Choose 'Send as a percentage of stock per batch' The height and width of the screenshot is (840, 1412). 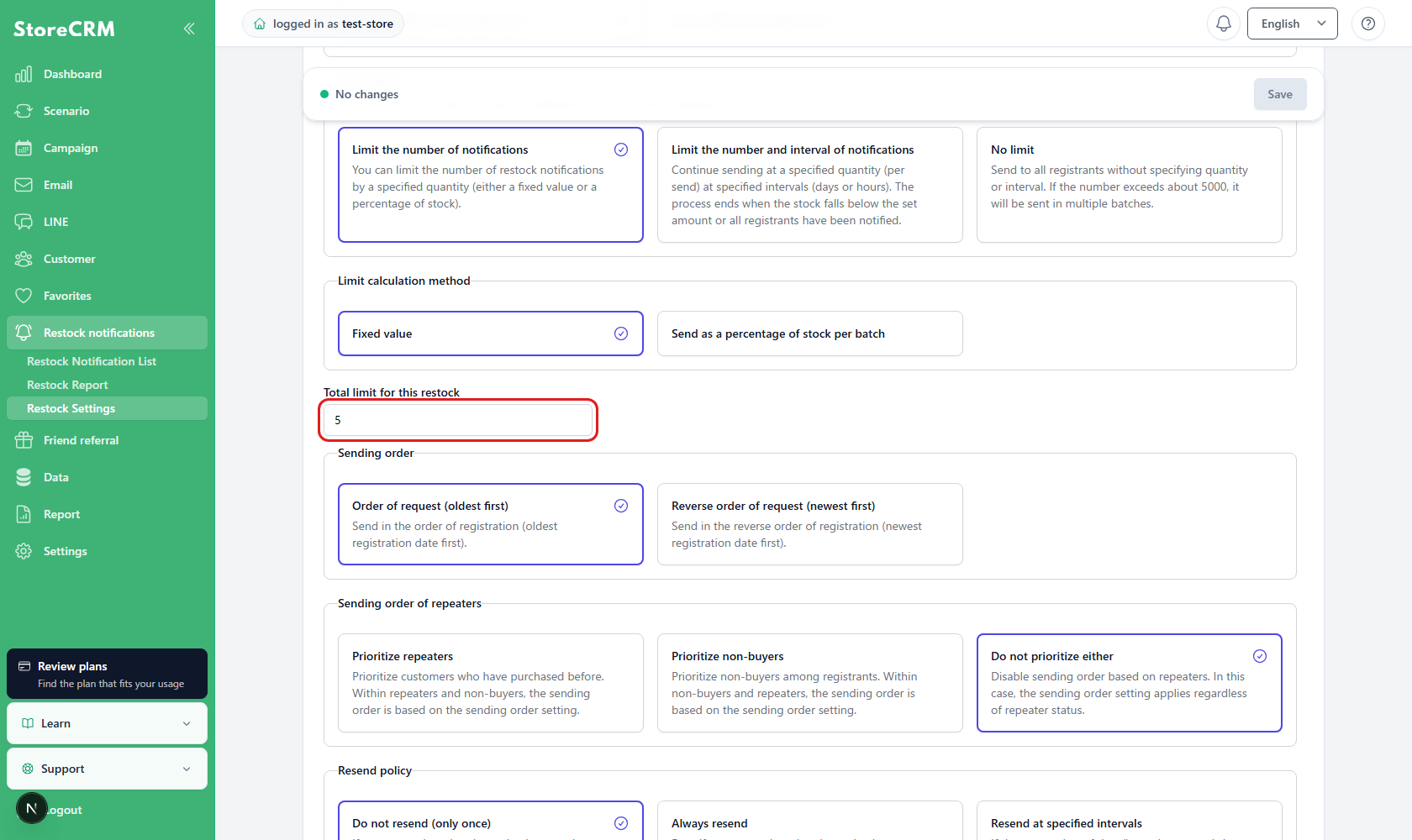pos(810,333)
